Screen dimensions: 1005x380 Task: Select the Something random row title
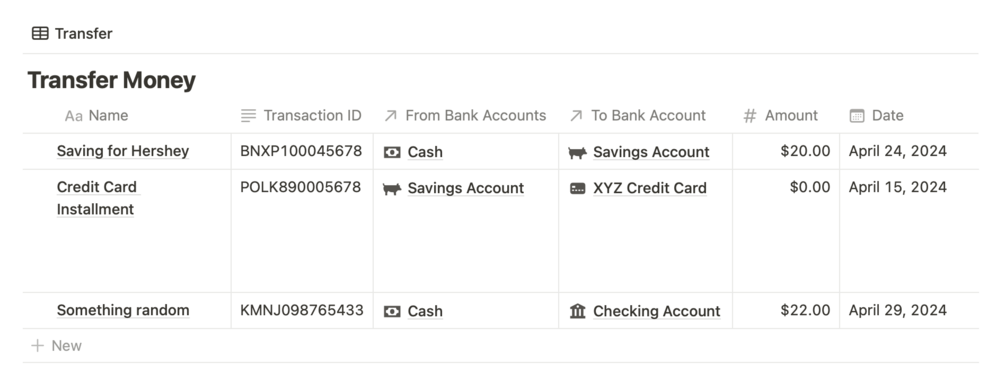tap(123, 310)
